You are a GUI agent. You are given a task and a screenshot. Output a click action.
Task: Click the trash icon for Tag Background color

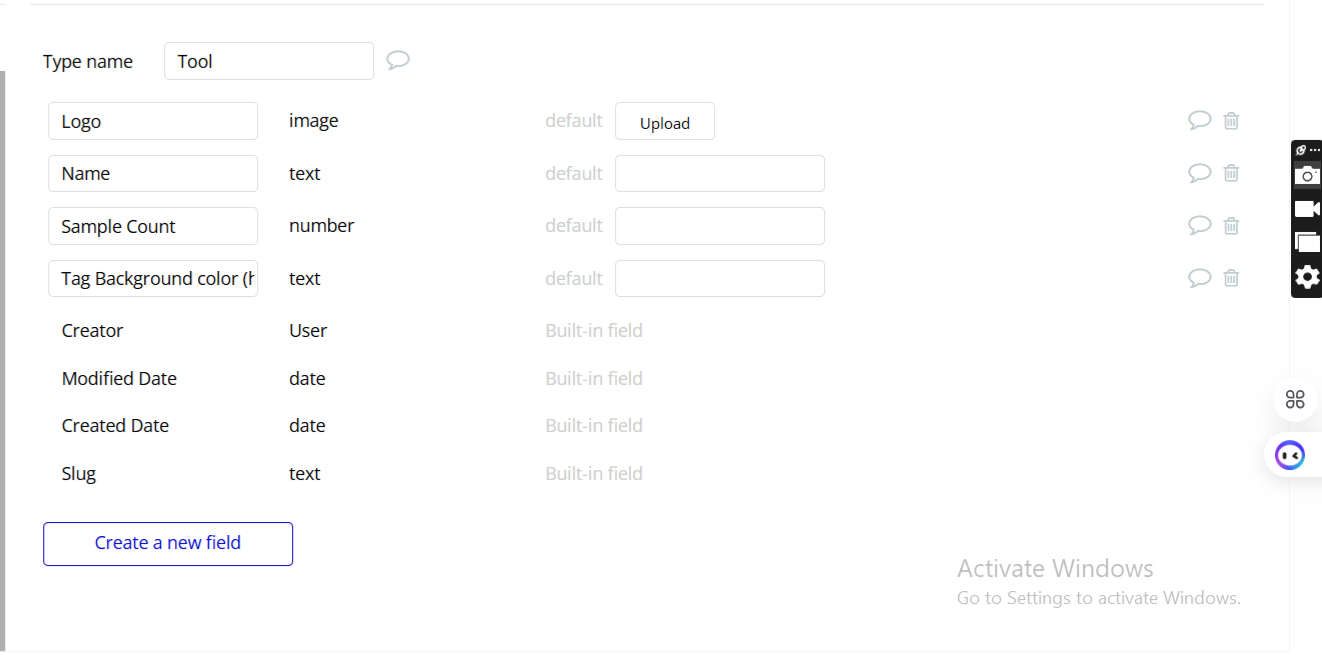point(1231,278)
